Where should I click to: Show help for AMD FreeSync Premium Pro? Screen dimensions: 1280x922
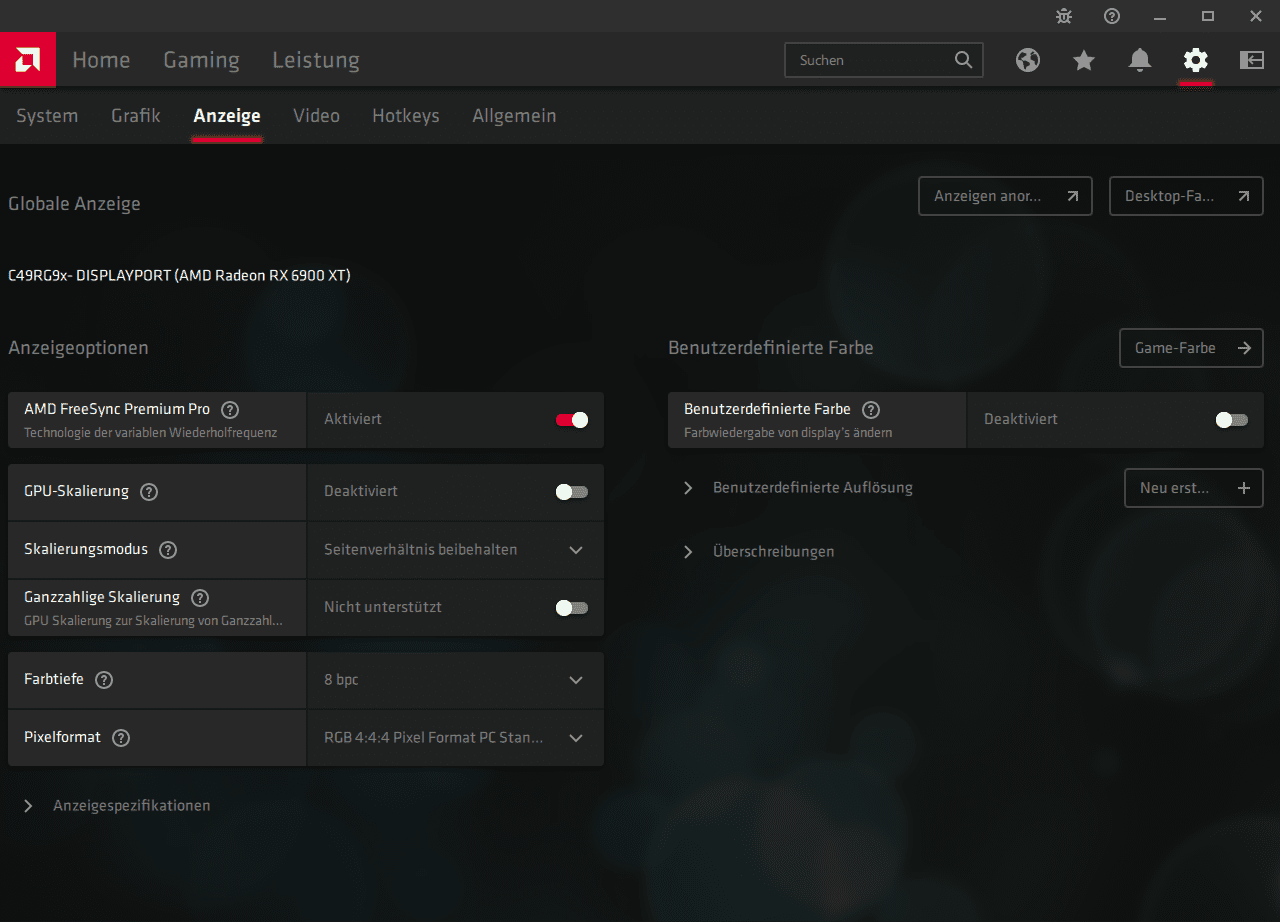pyautogui.click(x=230, y=409)
